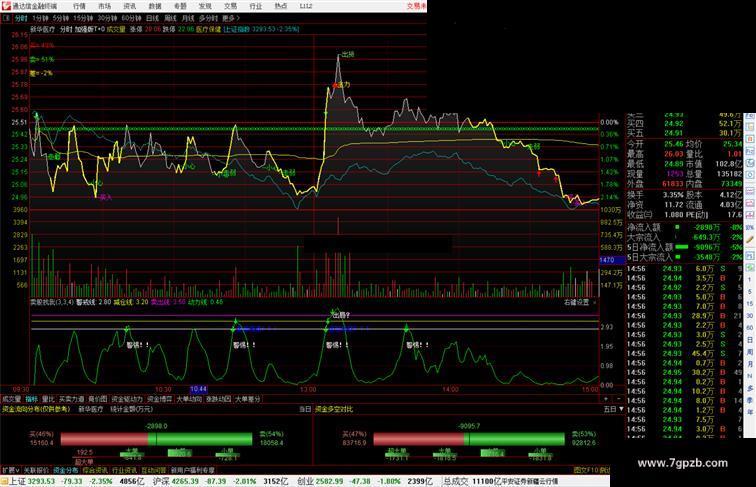
Task: Switch to the 15-minute period in the sidebar
Action: tap(750, 304)
